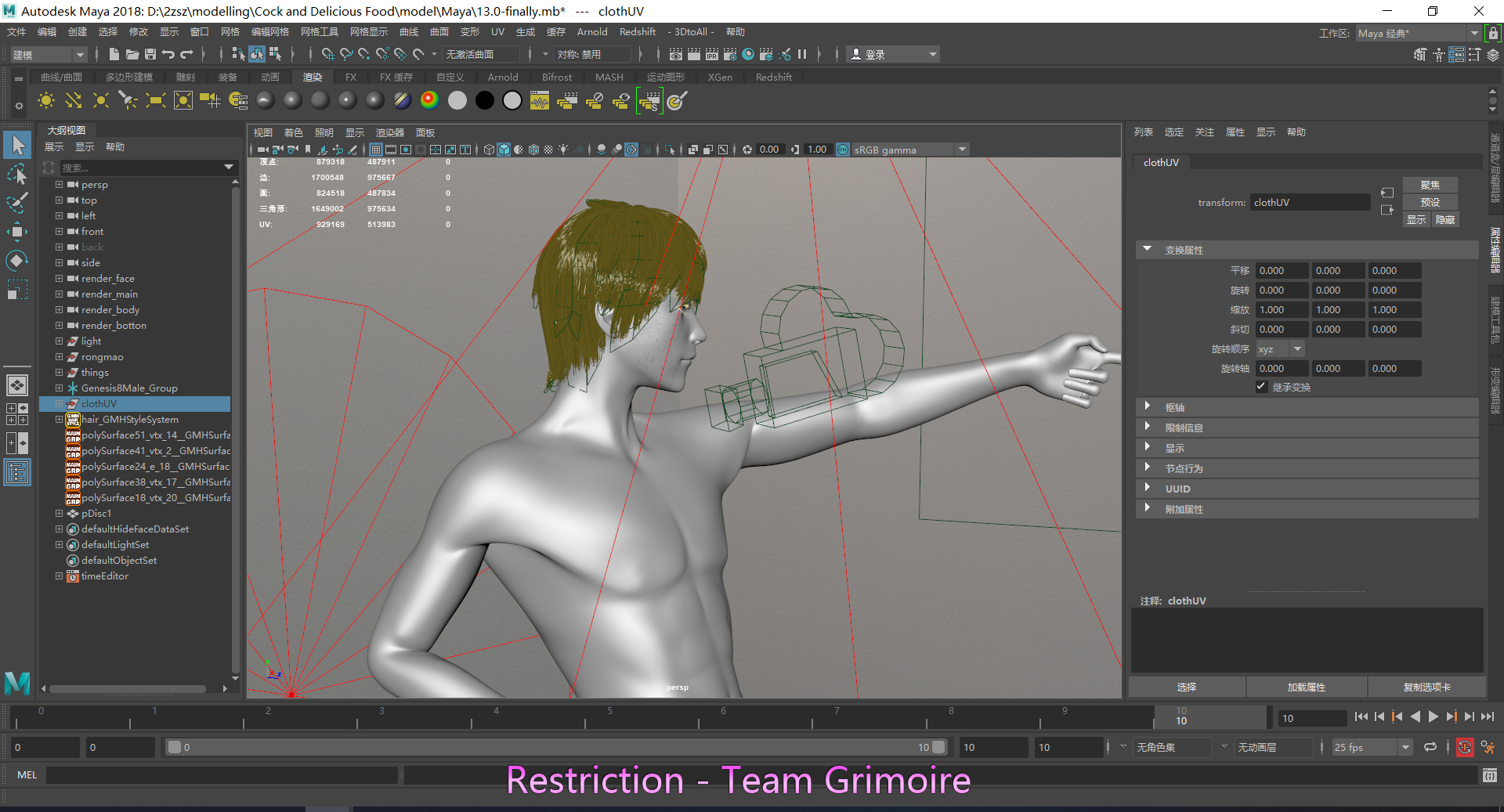Click the 加载属性 button
Image resolution: width=1504 pixels, height=812 pixels.
click(1306, 687)
